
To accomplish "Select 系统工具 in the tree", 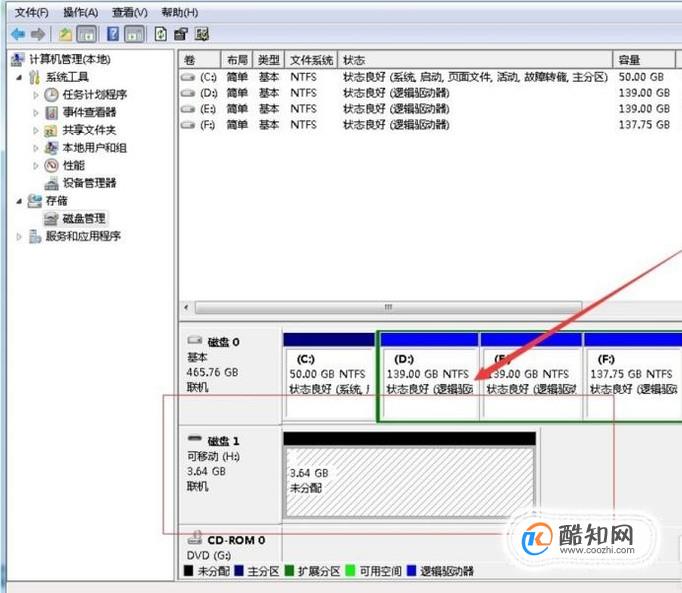I will click(67, 77).
